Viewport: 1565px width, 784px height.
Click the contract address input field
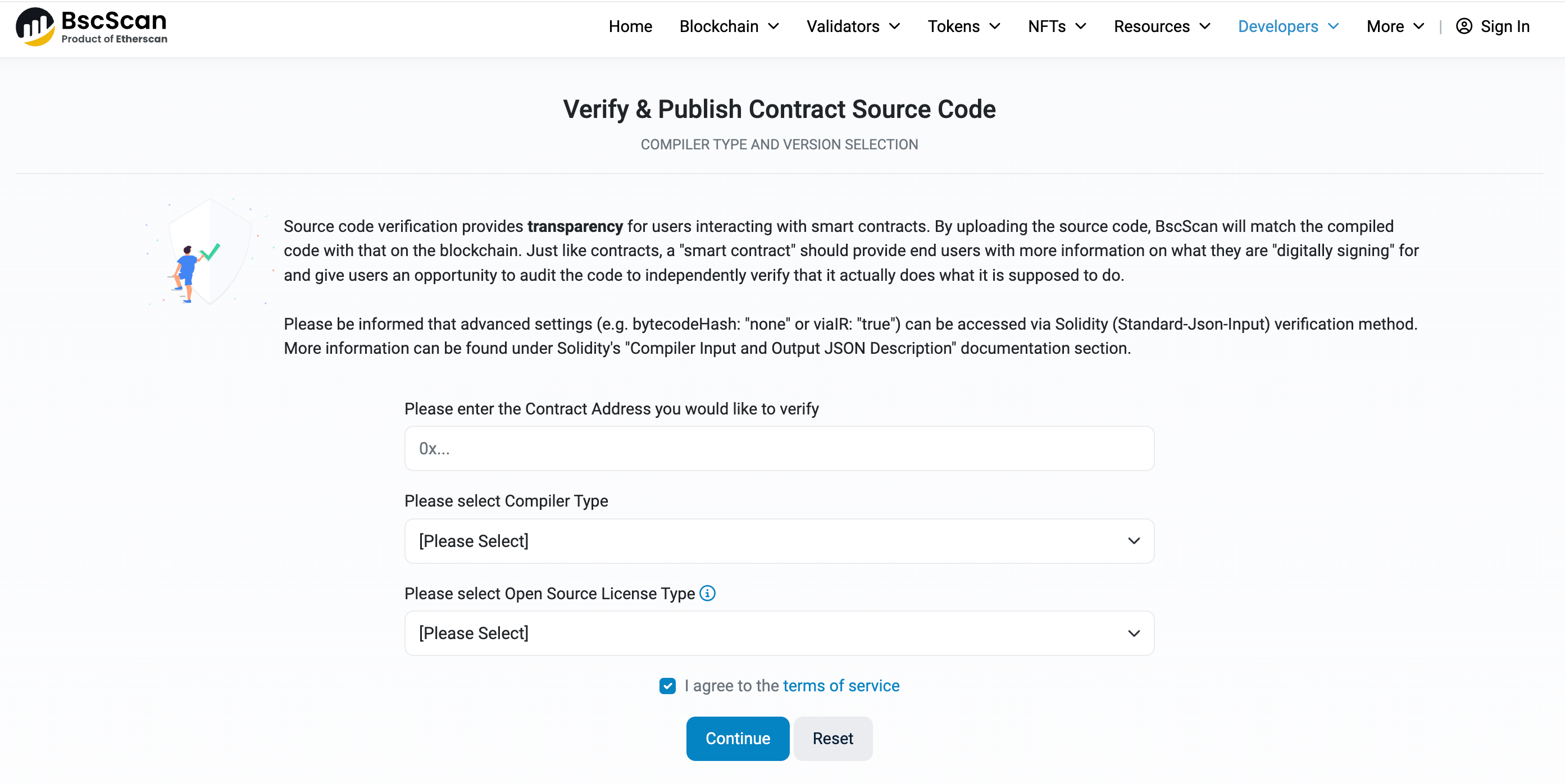pyautogui.click(x=779, y=448)
